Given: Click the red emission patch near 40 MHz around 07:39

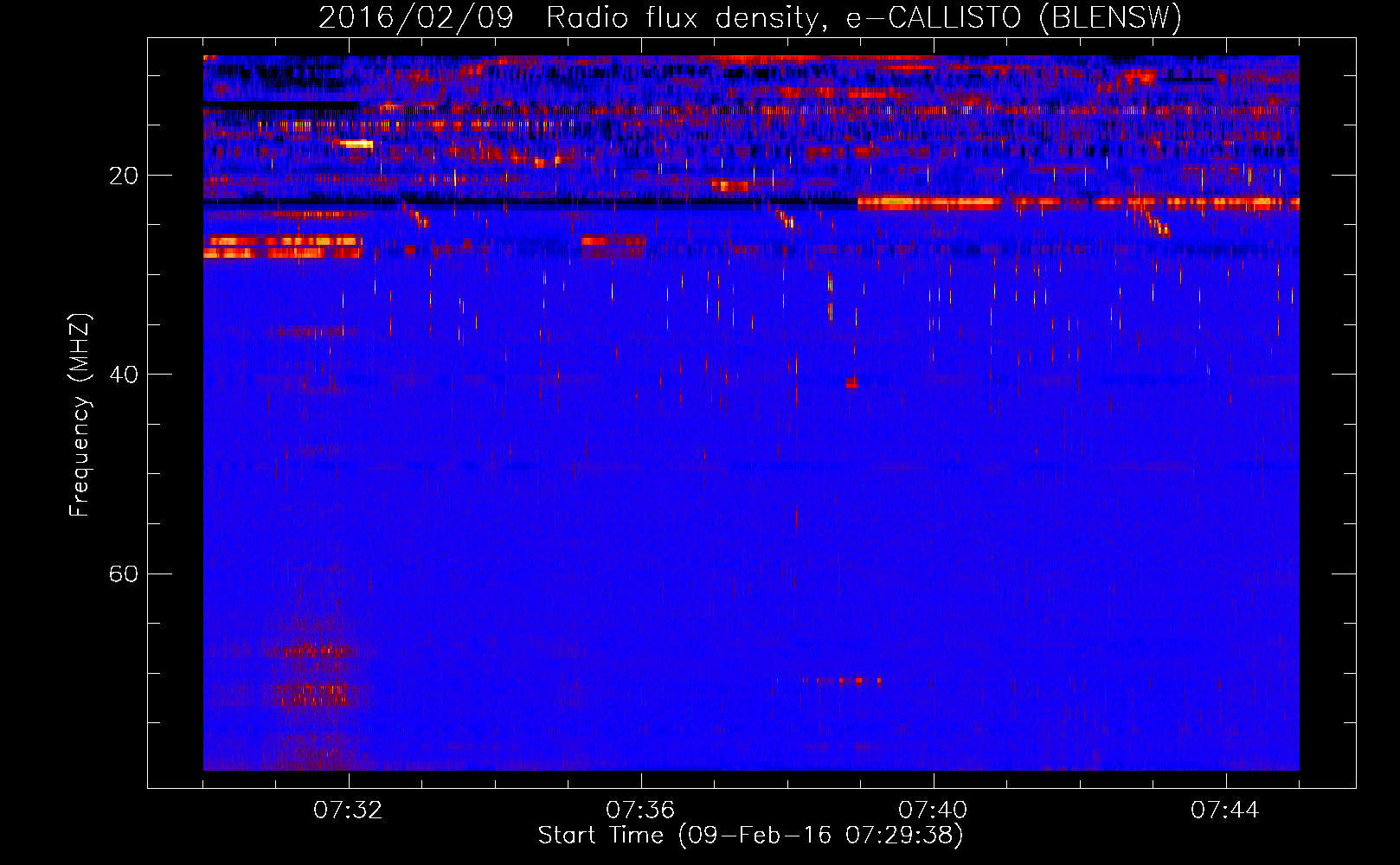Looking at the screenshot, I should click(x=851, y=383).
